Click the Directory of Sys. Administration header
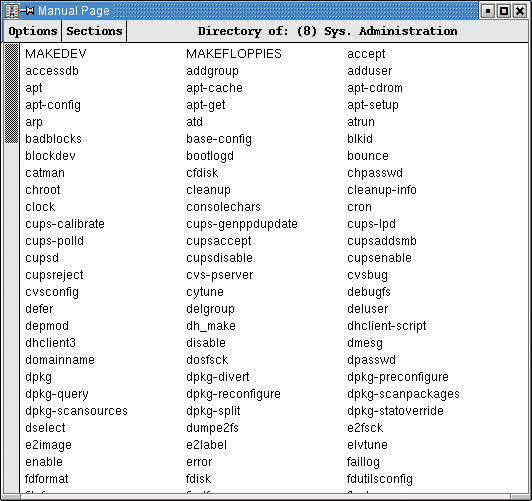This screenshot has height=501, width=532. click(x=327, y=31)
